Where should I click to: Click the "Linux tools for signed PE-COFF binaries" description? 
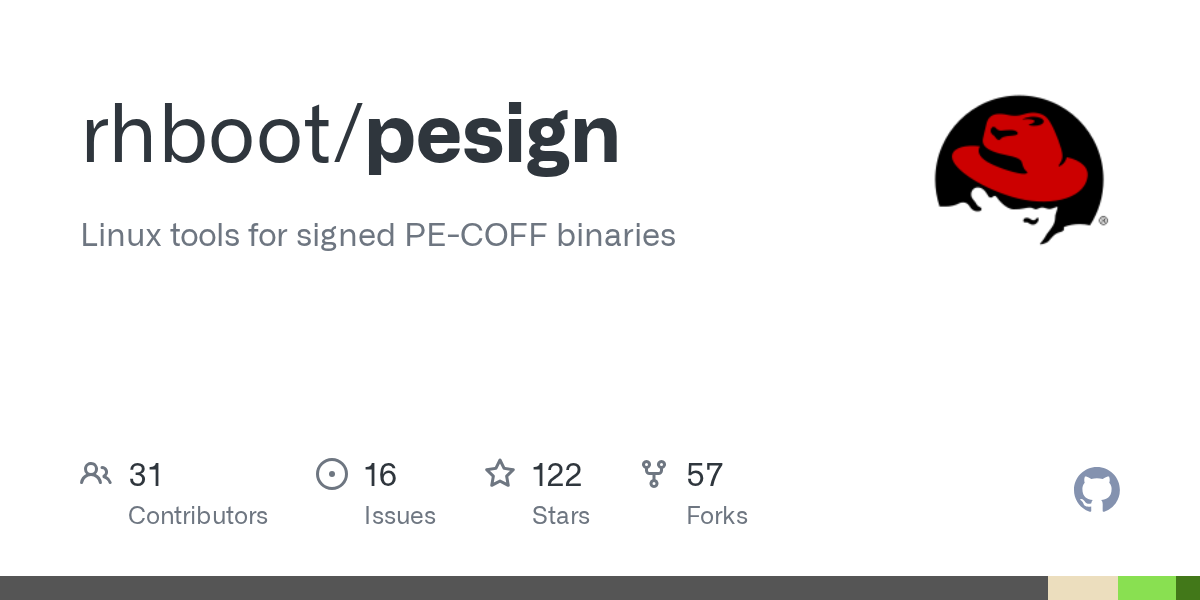coord(378,235)
